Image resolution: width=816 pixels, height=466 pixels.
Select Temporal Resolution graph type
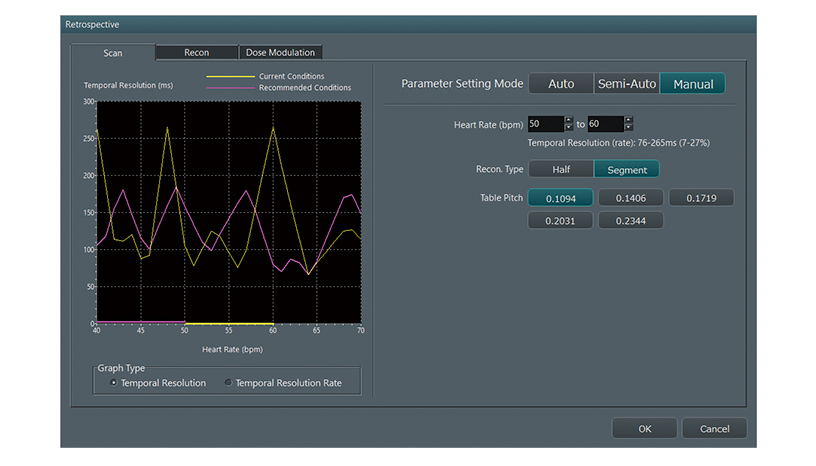[158, 383]
